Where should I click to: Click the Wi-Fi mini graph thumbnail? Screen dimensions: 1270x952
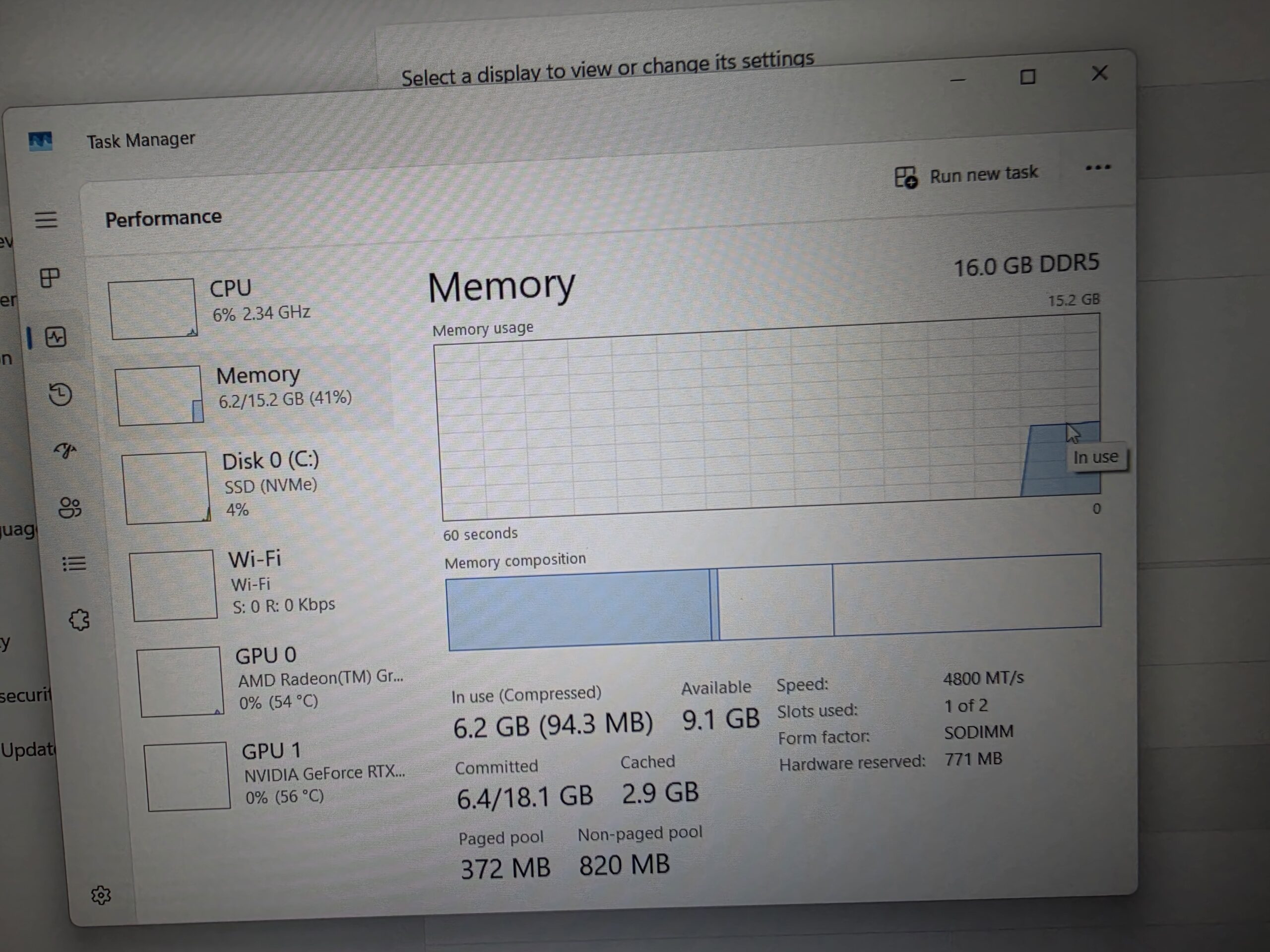[173, 585]
